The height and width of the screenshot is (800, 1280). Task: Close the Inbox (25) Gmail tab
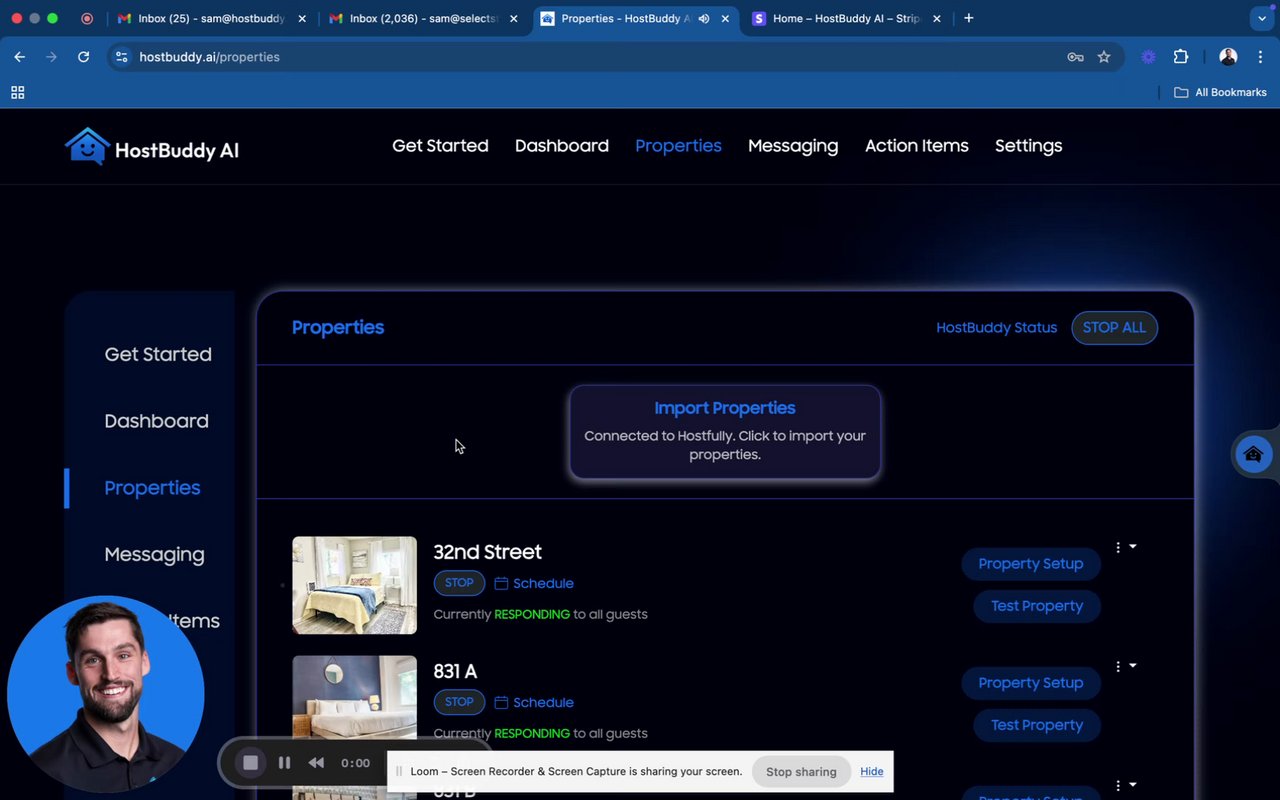[x=302, y=18]
